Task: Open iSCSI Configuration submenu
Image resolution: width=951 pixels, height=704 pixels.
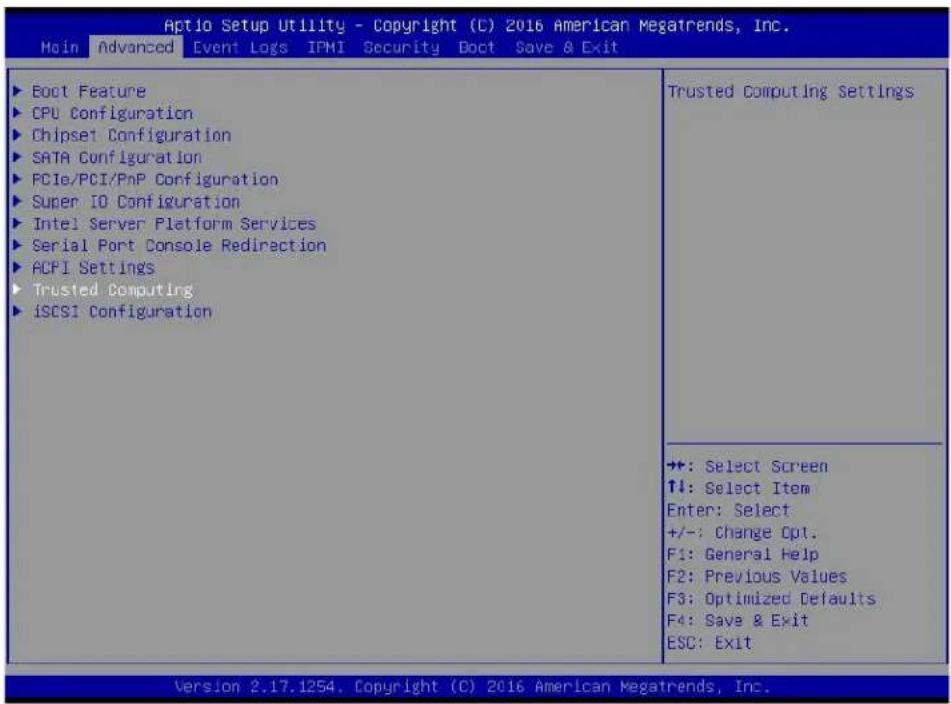Action: (122, 312)
